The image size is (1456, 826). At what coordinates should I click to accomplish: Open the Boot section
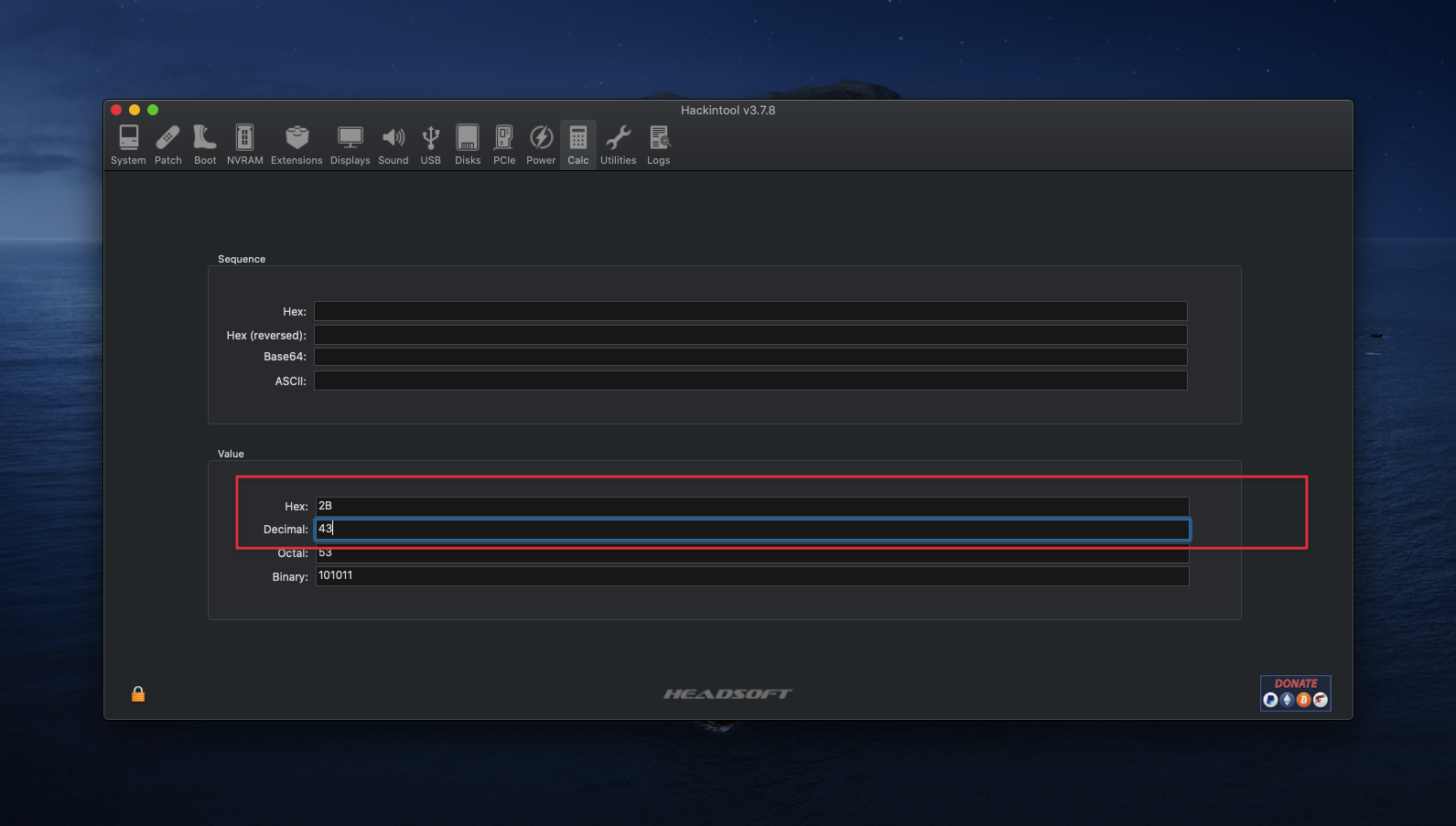(205, 145)
